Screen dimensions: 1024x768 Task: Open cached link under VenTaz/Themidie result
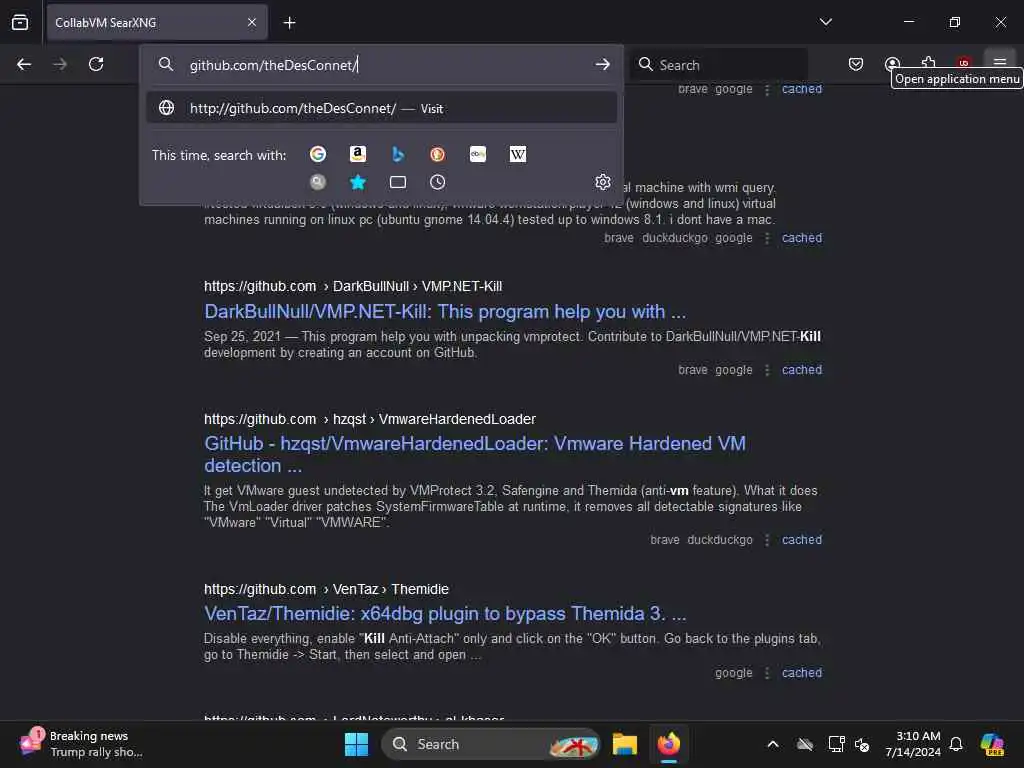coord(802,673)
